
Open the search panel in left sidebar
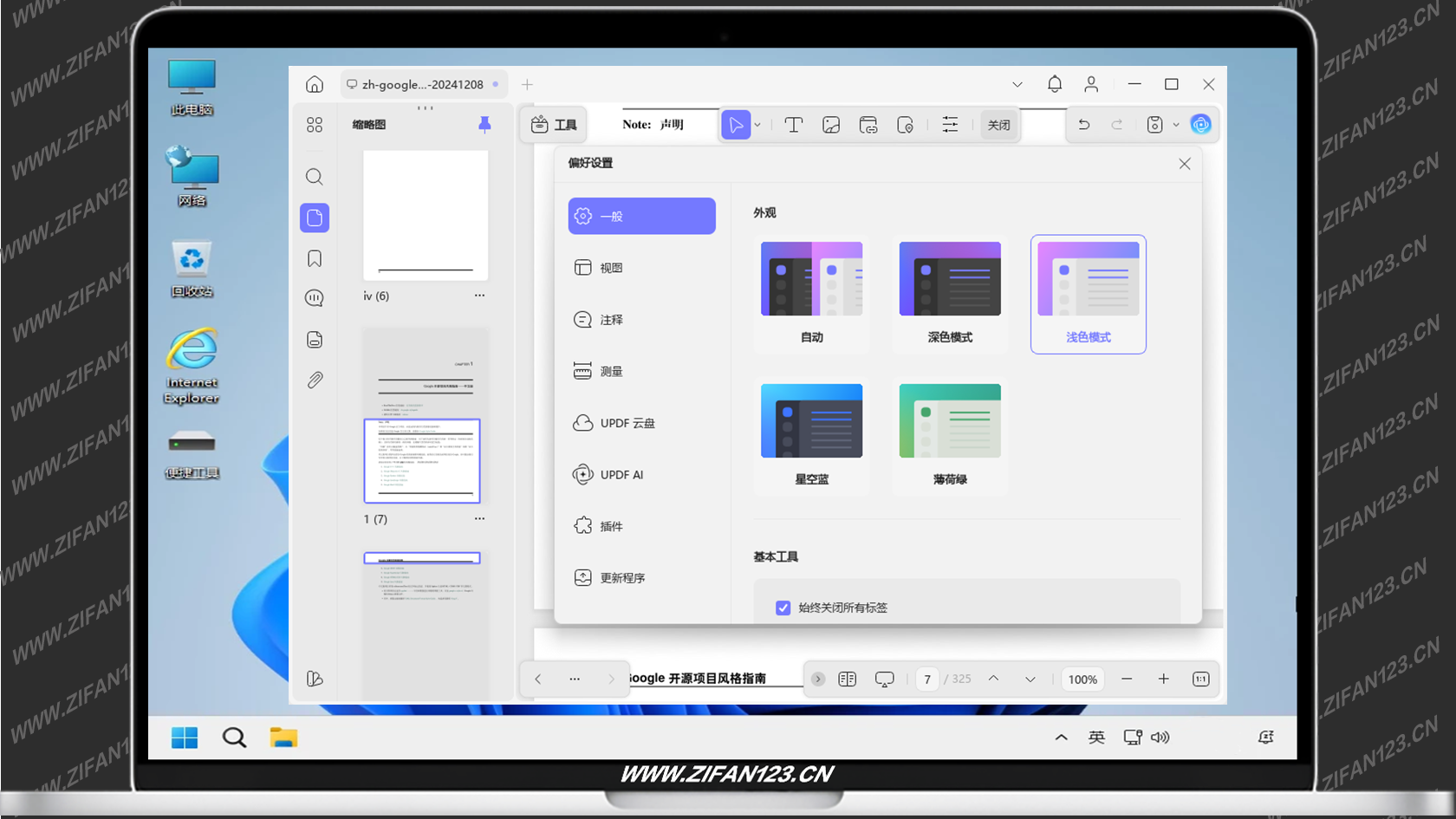pos(315,177)
